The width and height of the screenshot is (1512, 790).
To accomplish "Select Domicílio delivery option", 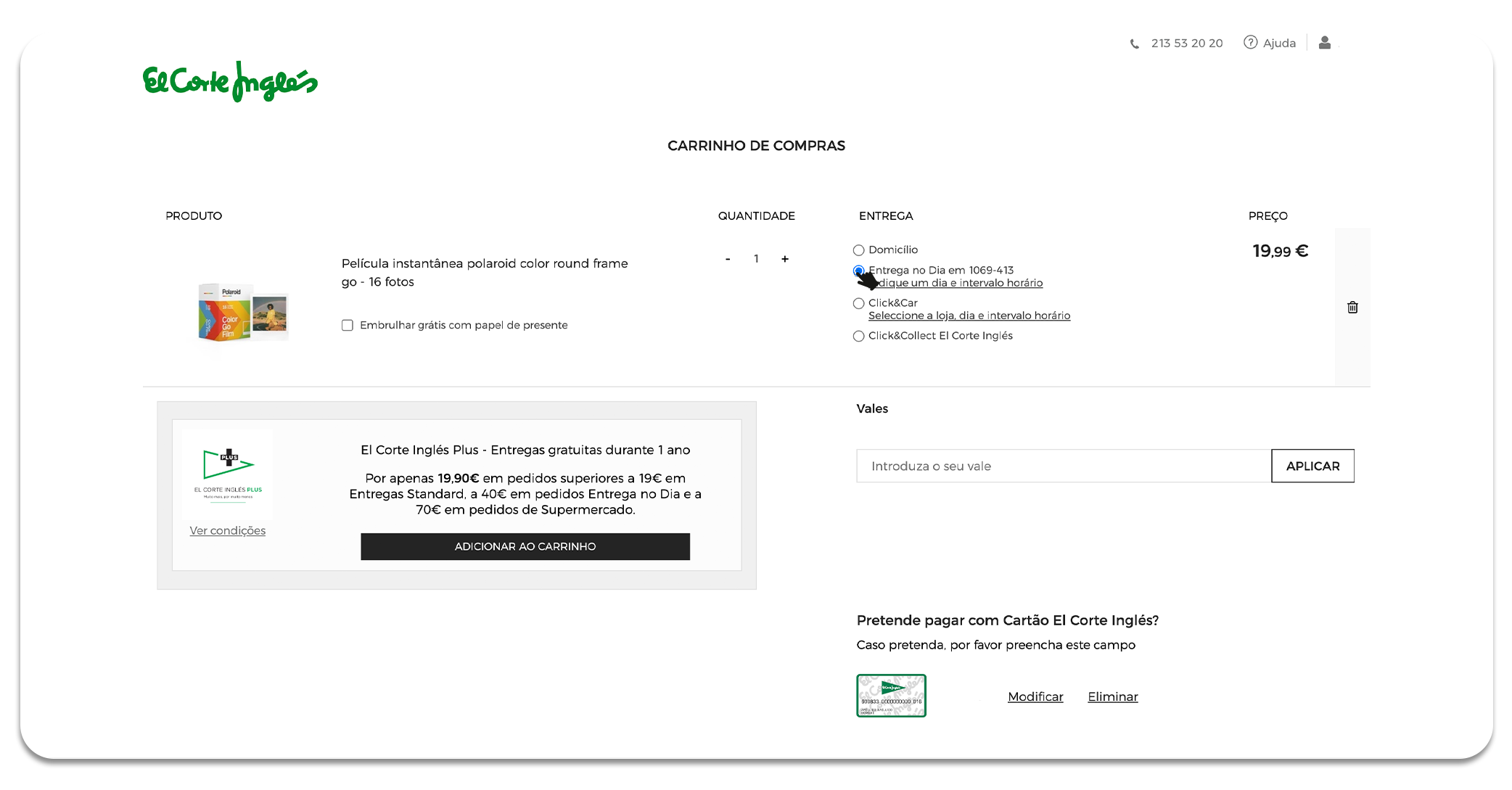I will tap(859, 250).
